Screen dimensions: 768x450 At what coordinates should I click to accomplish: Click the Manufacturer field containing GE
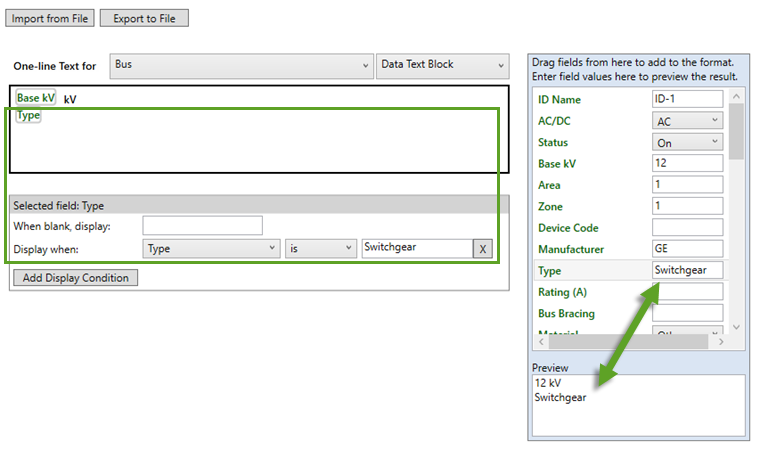686,248
